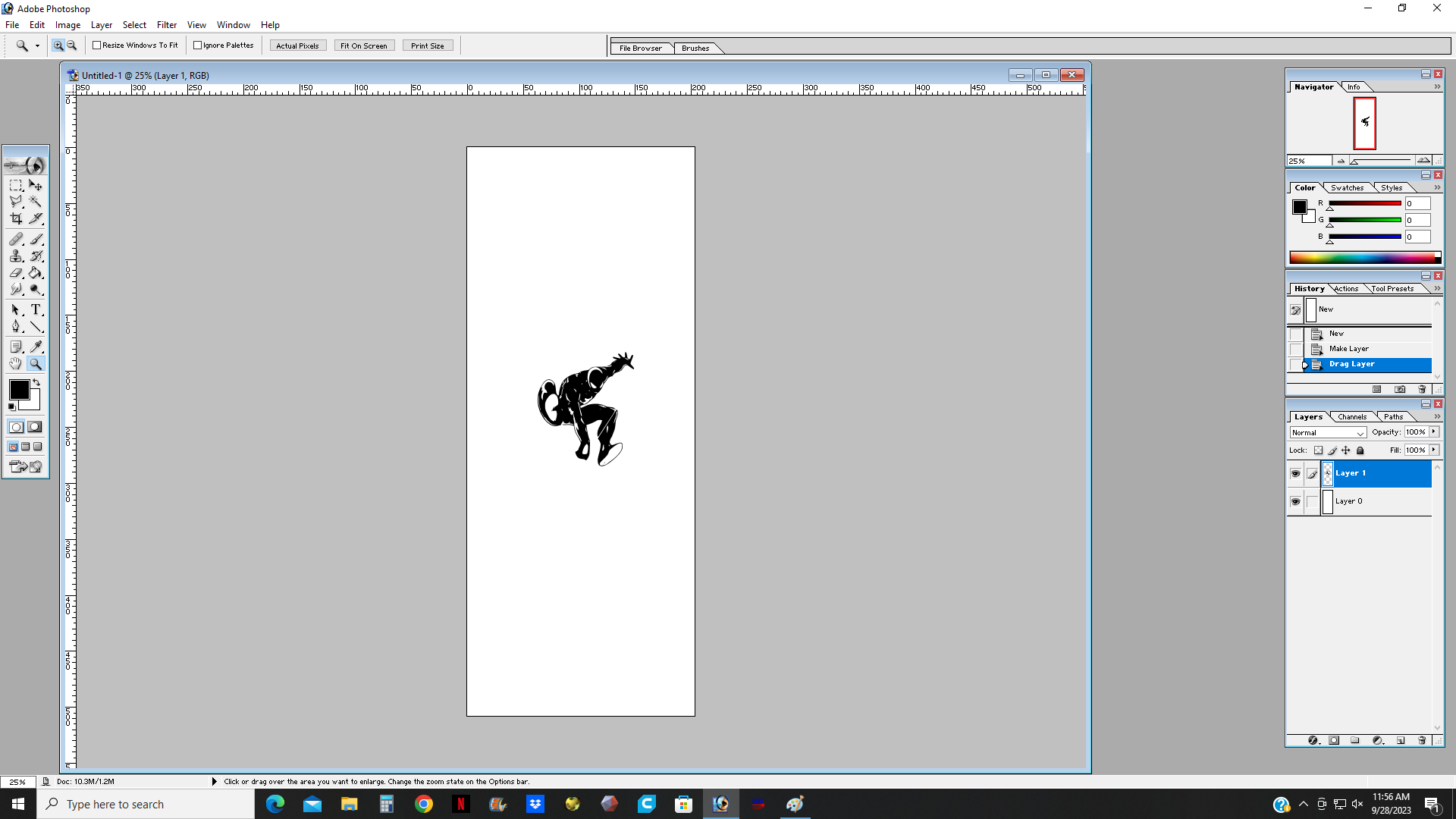
Task: Select the Type tool
Action: 36,309
